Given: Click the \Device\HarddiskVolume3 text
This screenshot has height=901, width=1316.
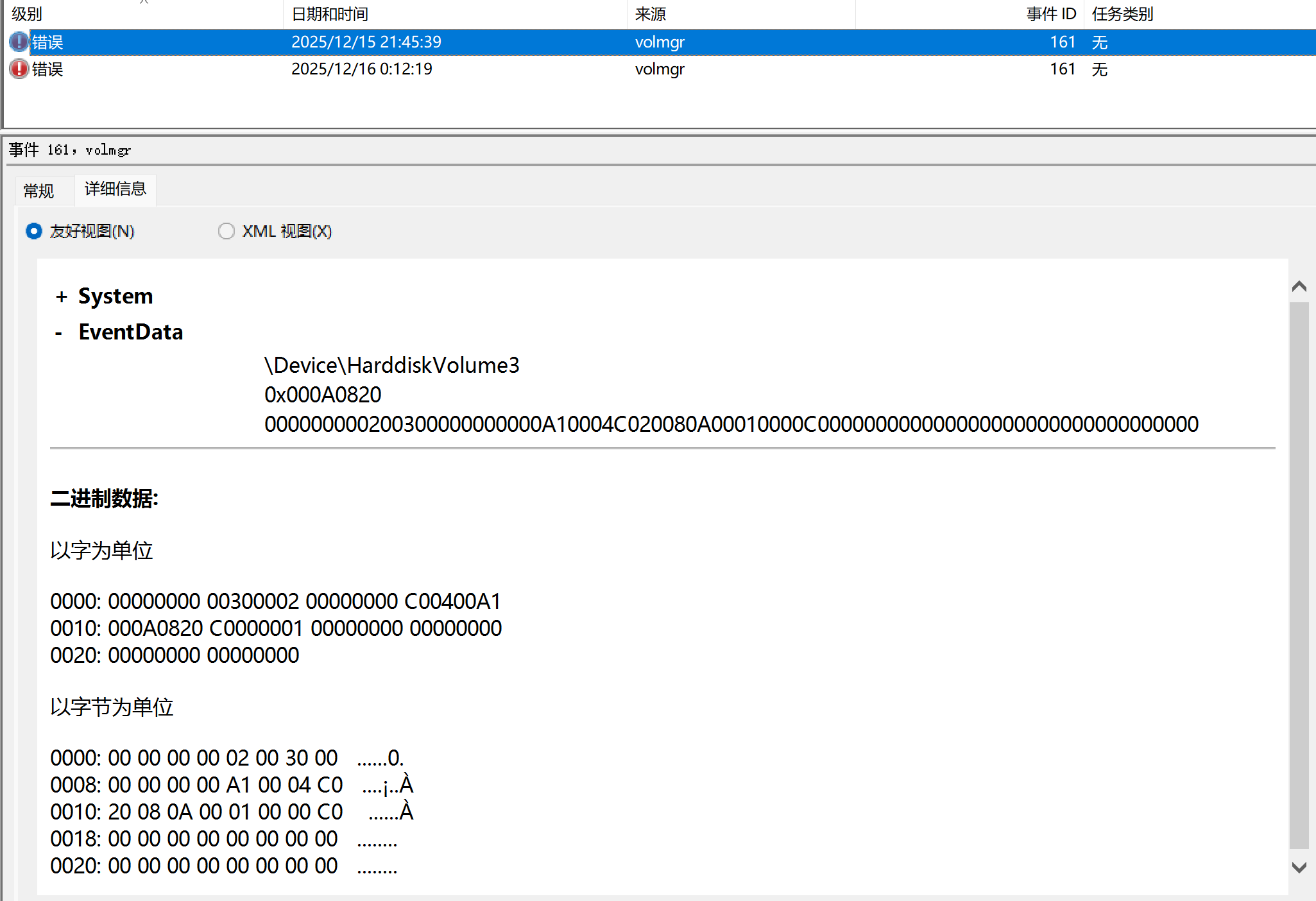Looking at the screenshot, I should pos(392,365).
